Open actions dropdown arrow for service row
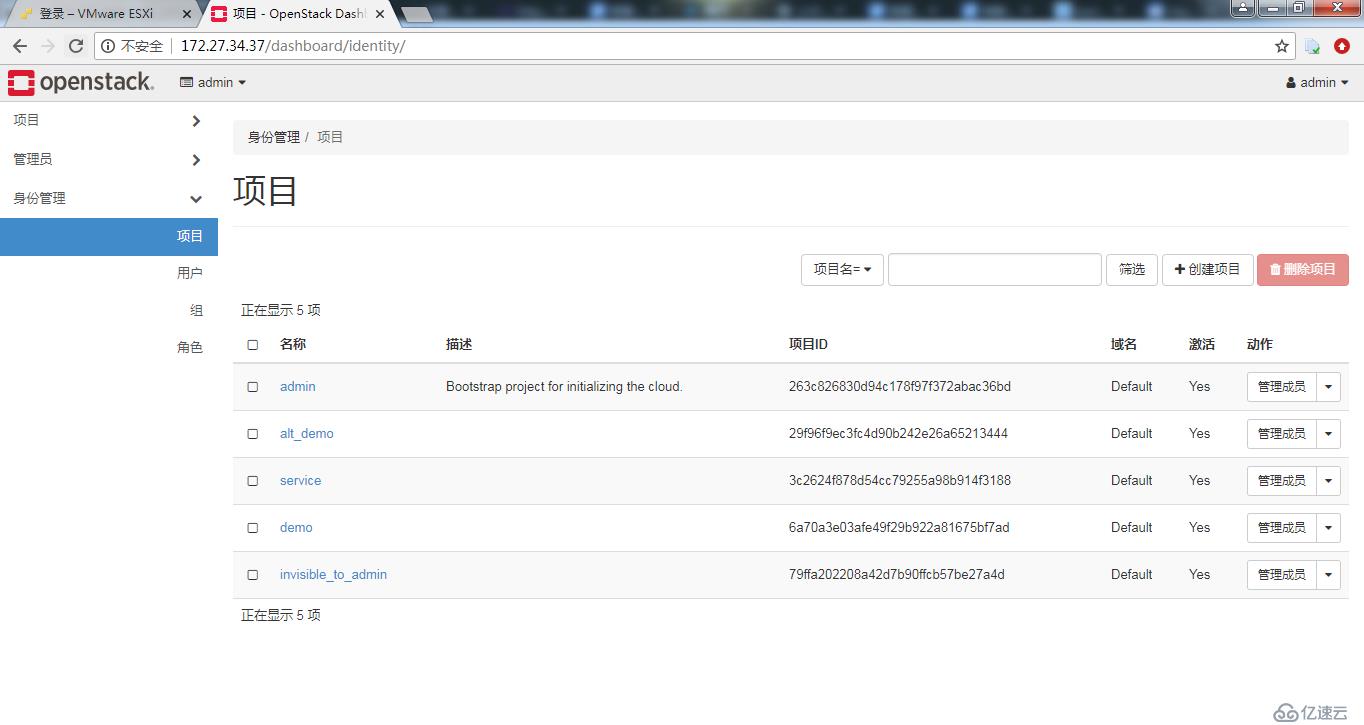This screenshot has height=725, width=1364. [1329, 481]
